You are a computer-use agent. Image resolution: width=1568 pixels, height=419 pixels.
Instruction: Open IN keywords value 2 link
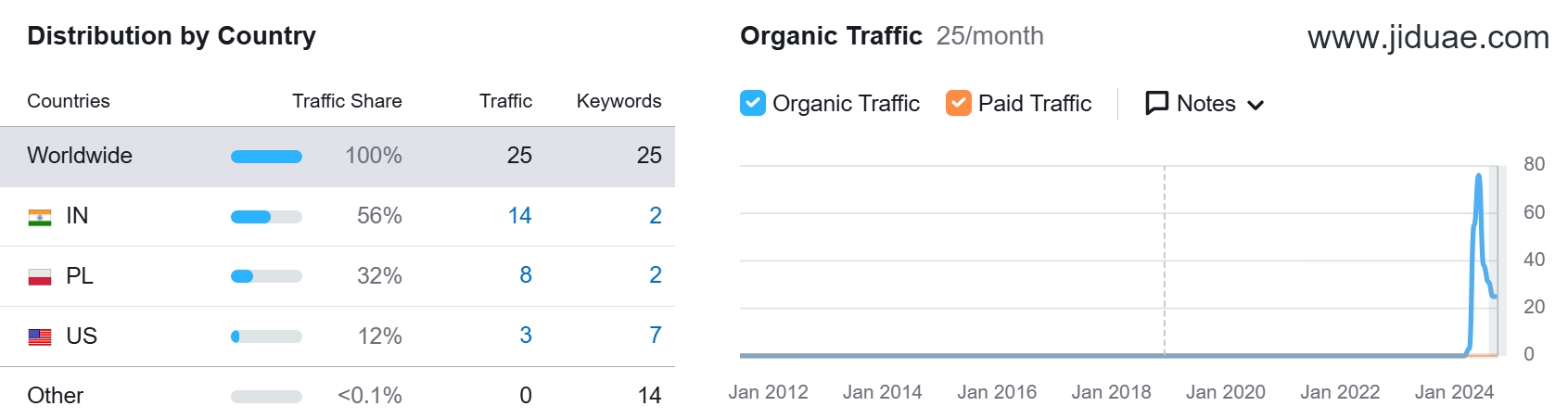[656, 216]
